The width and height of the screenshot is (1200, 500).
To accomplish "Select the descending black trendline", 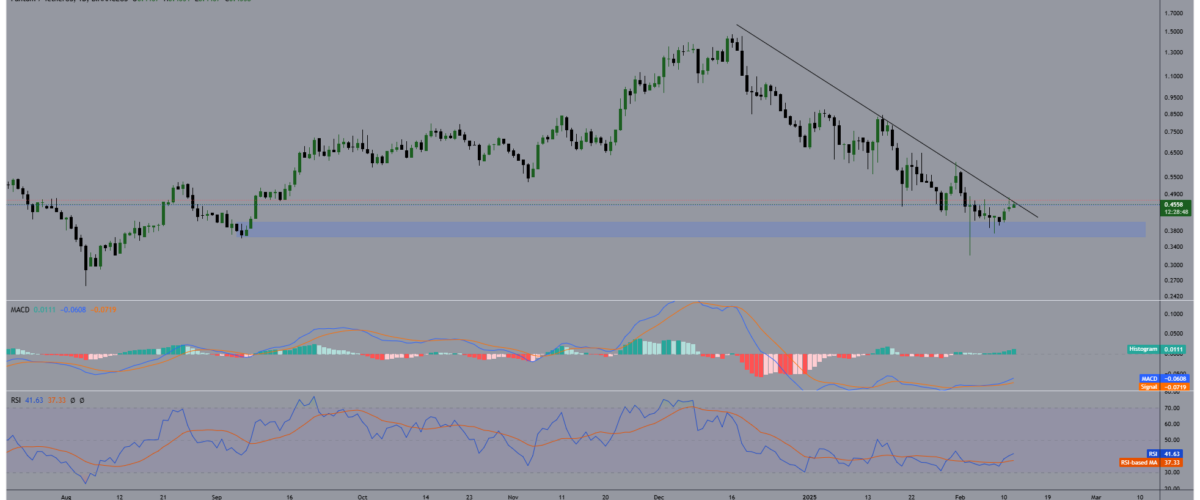I will pyautogui.click(x=880, y=120).
